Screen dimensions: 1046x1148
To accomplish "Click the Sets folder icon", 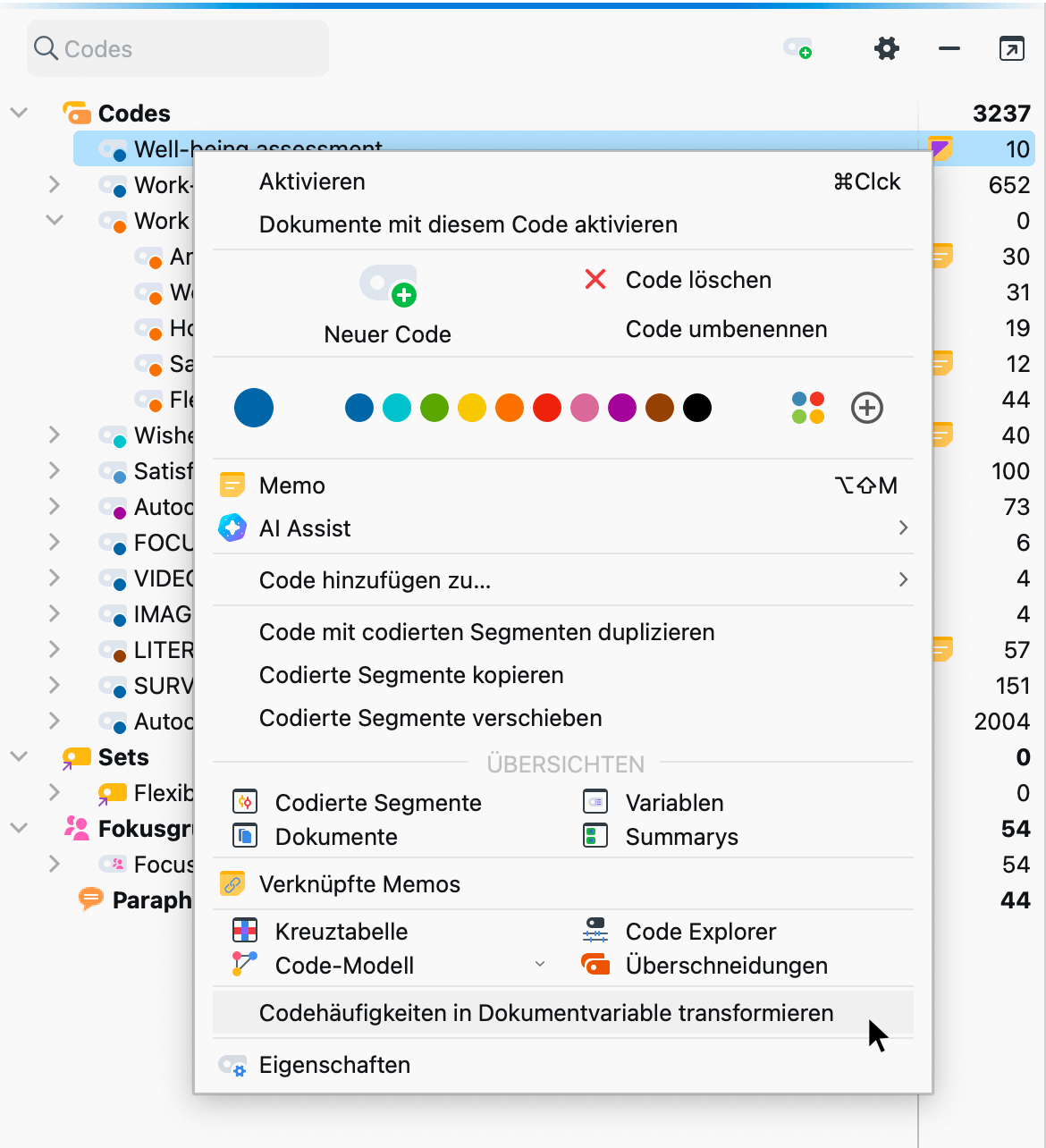I will (77, 758).
